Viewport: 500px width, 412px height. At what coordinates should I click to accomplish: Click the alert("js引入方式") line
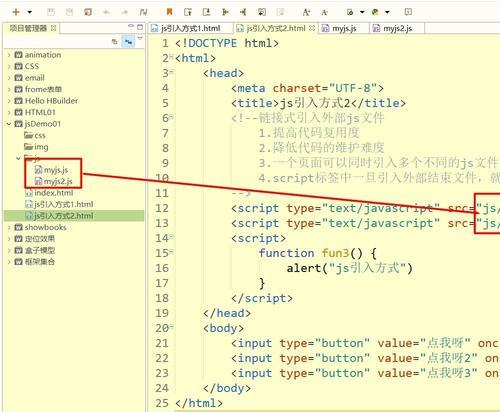pyautogui.click(x=349, y=268)
